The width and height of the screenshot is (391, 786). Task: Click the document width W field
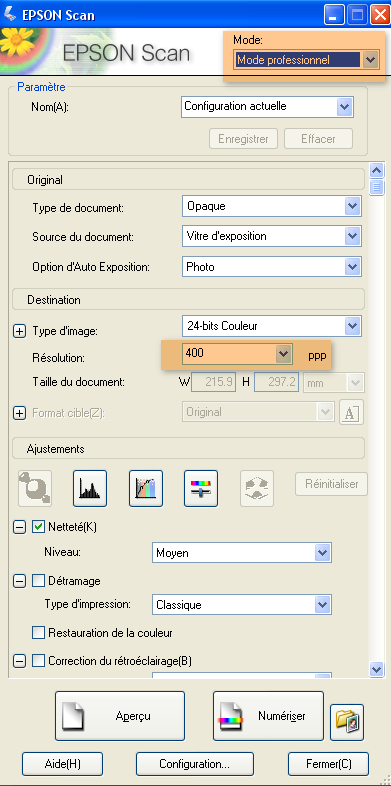click(213, 382)
